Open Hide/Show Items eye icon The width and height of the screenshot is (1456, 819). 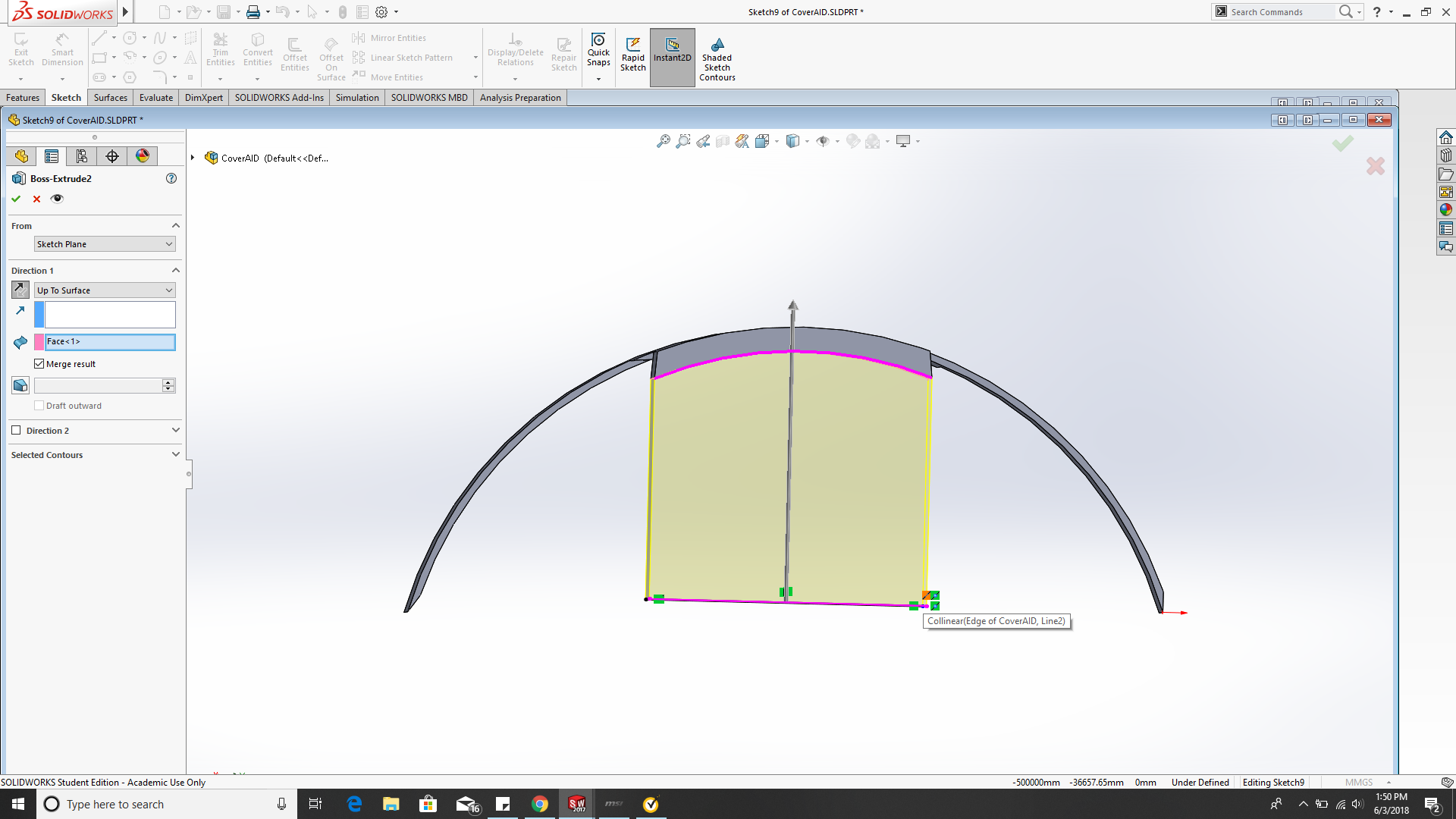(x=823, y=141)
